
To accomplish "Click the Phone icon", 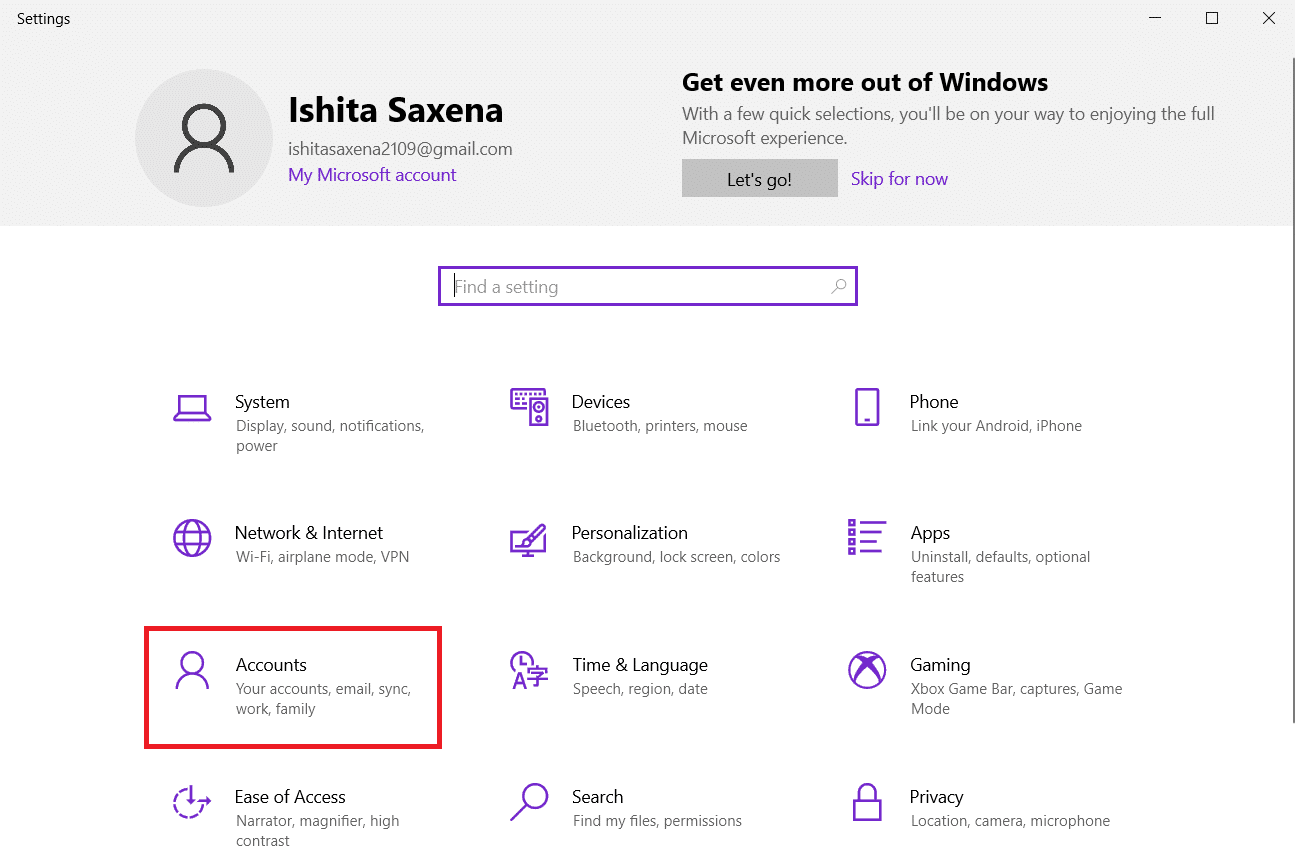I will coord(867,408).
